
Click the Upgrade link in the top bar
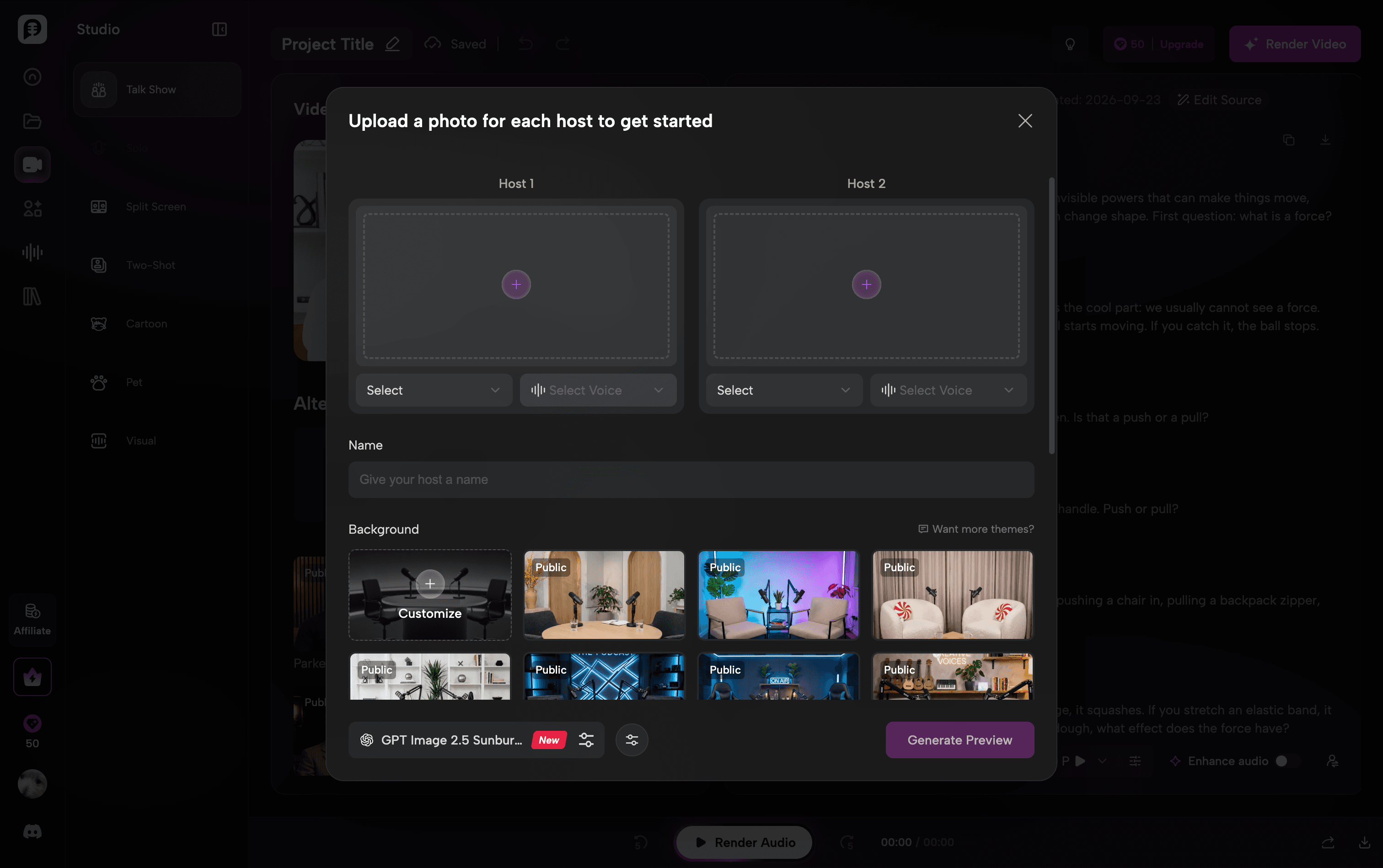1181,44
